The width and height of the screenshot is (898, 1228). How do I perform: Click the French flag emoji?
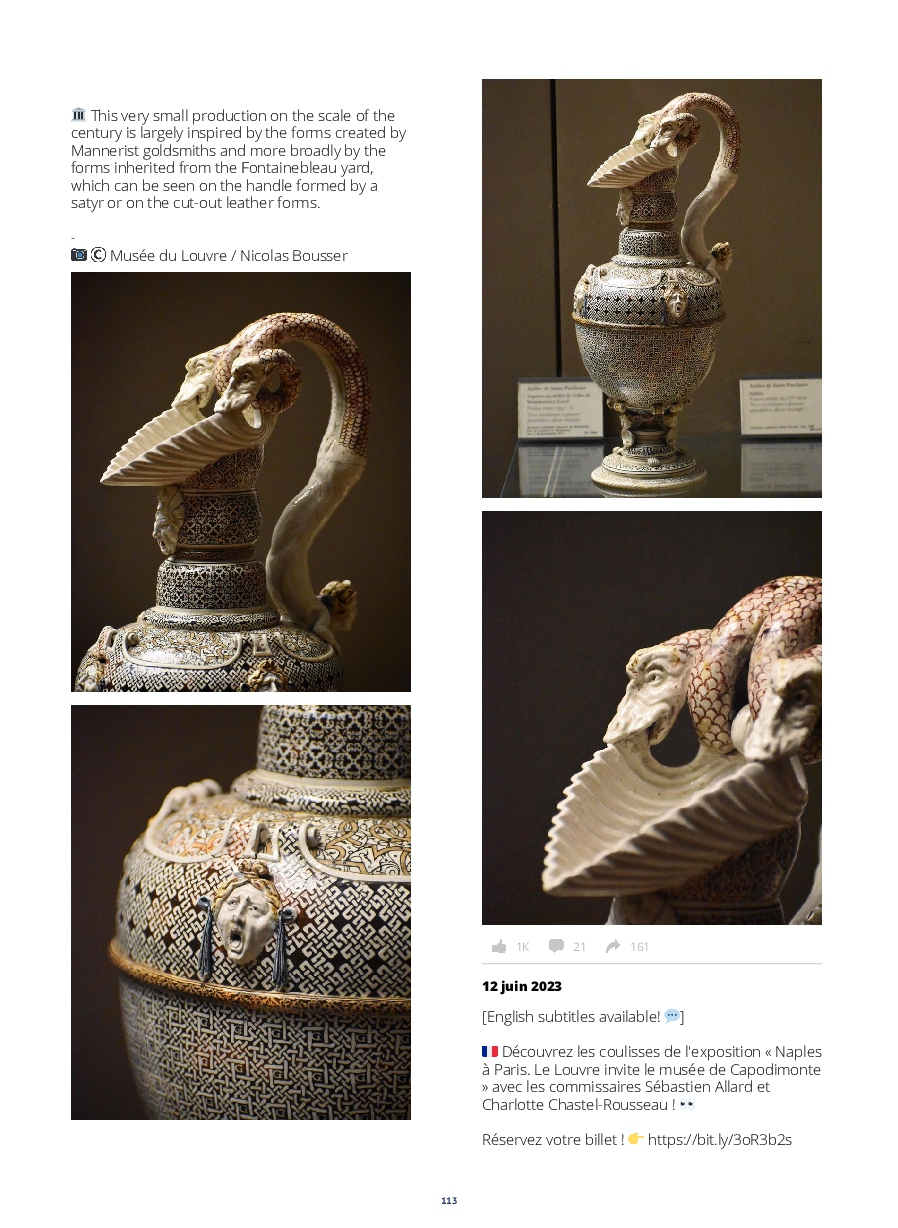[x=490, y=1052]
